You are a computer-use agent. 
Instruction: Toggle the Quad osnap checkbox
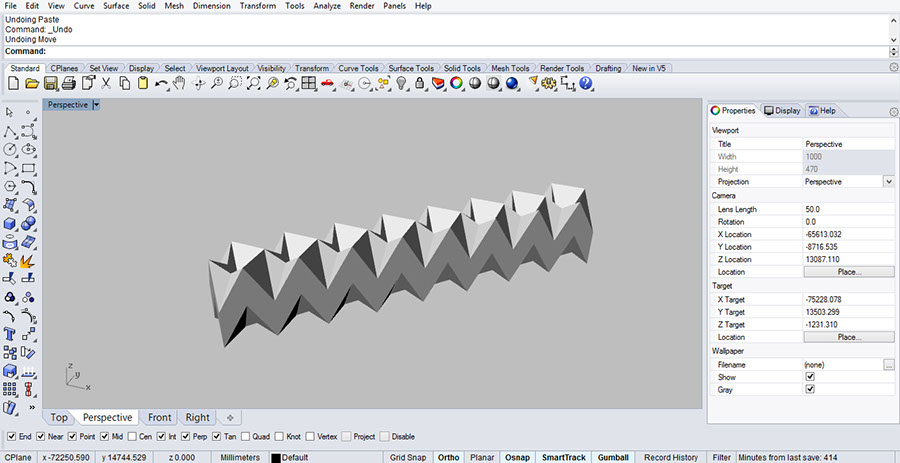[246, 437]
